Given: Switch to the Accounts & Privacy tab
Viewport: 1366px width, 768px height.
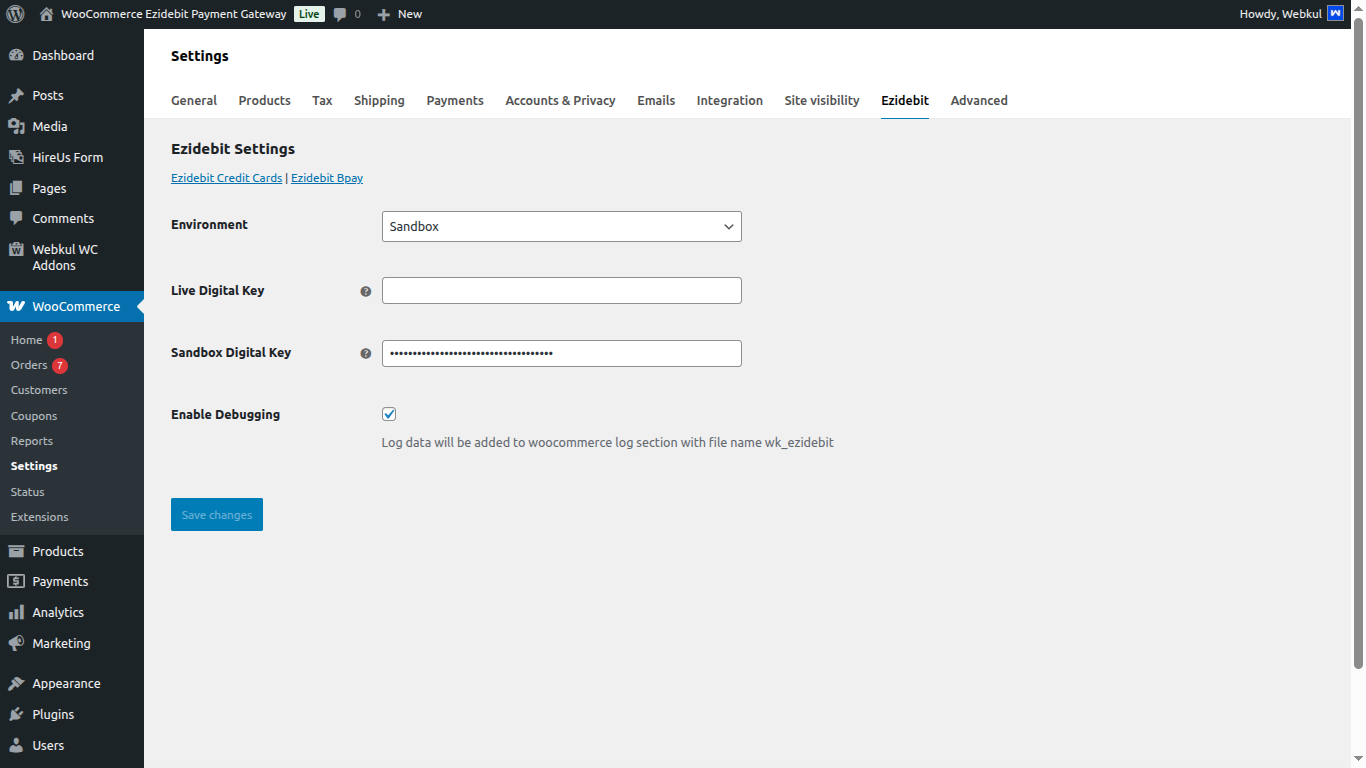Looking at the screenshot, I should 560,100.
